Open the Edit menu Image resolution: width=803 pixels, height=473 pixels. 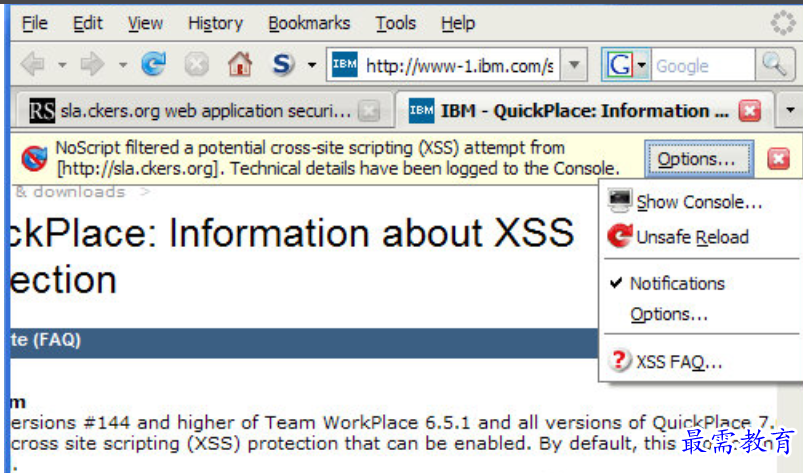click(88, 23)
